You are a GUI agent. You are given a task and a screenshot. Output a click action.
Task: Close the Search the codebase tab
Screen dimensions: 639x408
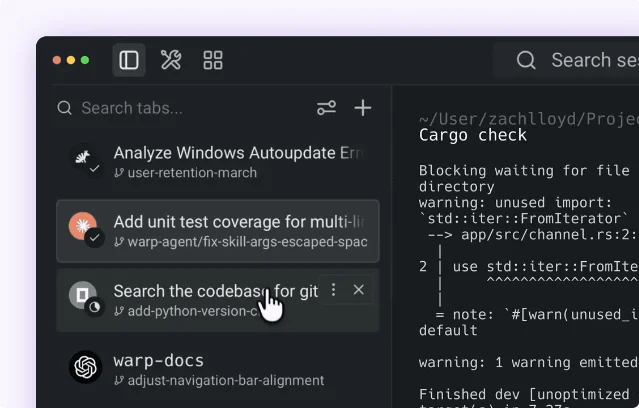click(x=359, y=290)
